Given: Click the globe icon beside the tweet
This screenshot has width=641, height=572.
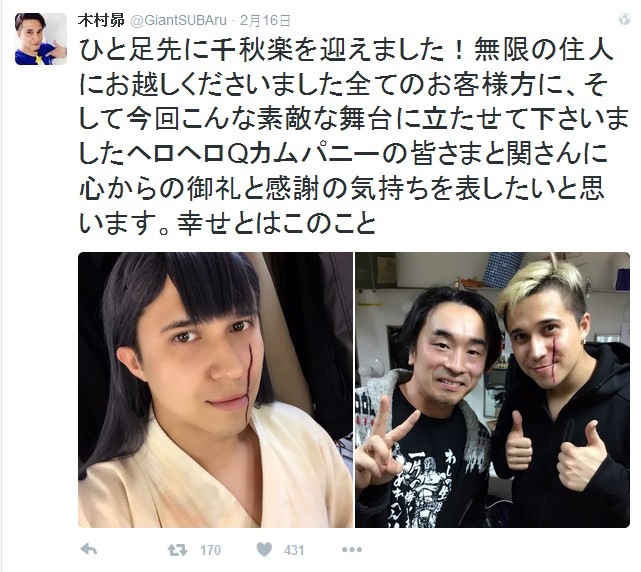Looking at the screenshot, I should coord(624,19).
